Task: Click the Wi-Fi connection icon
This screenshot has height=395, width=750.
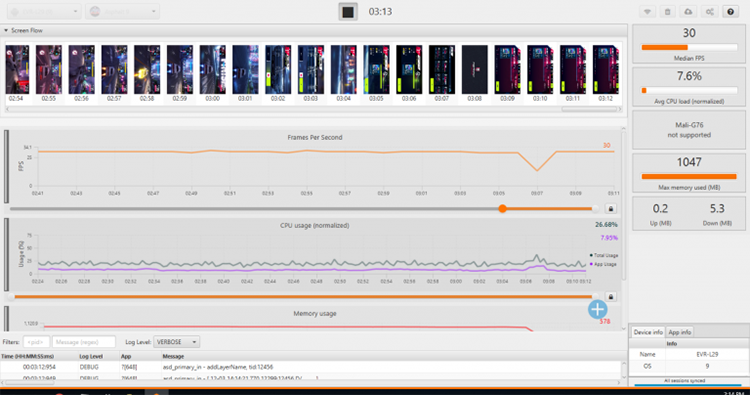Action: click(647, 12)
